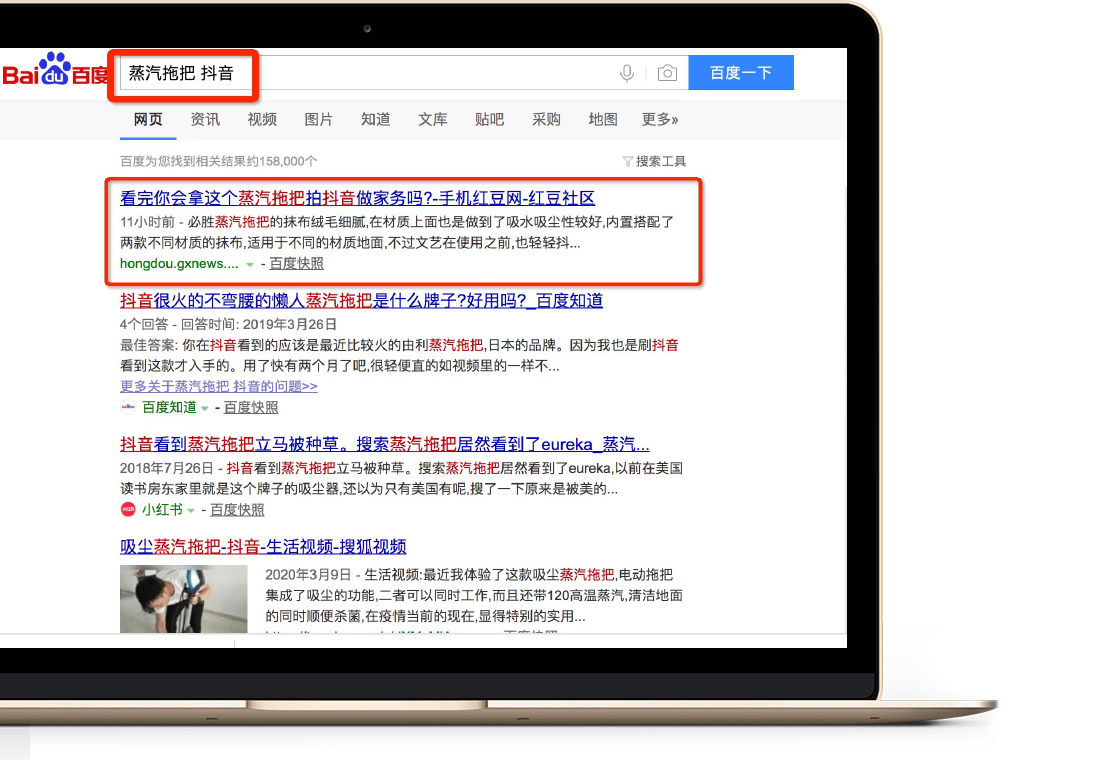Switch to the 资讯 tab

pyautogui.click(x=205, y=119)
